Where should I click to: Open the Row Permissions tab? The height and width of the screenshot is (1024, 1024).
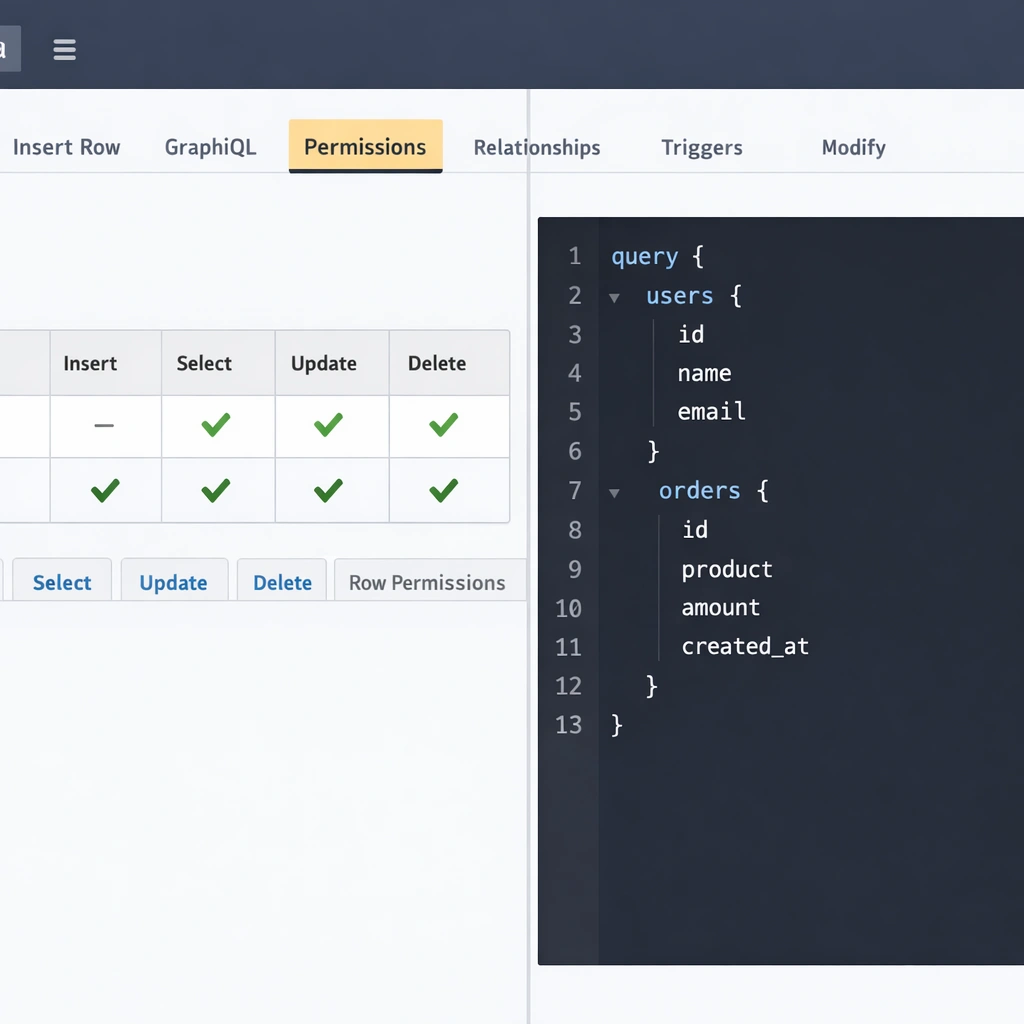pos(427,583)
